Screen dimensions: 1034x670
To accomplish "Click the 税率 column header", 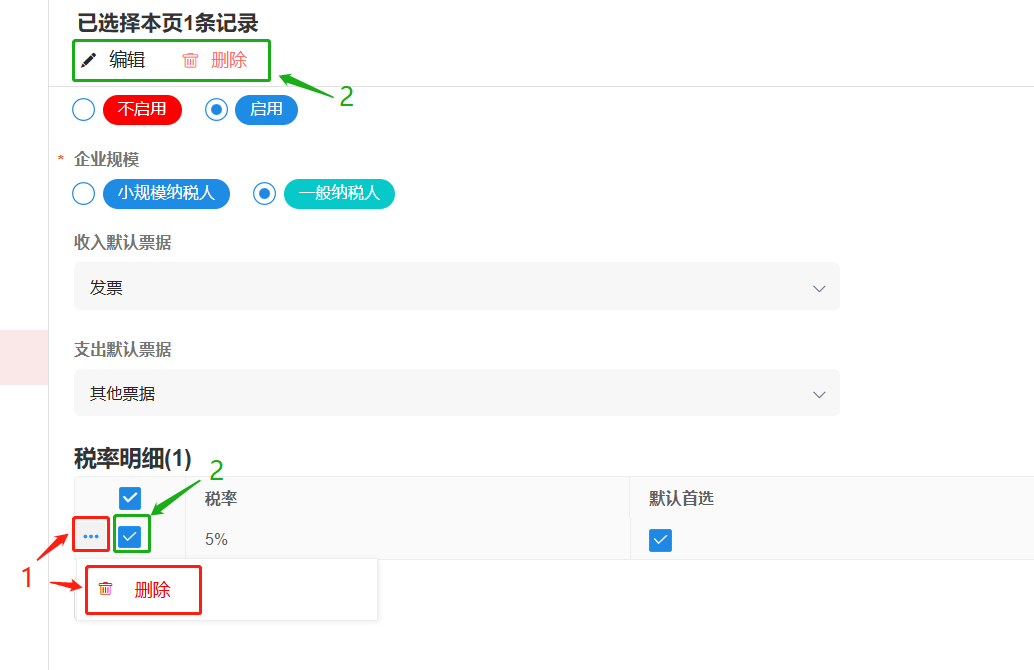I will [221, 498].
